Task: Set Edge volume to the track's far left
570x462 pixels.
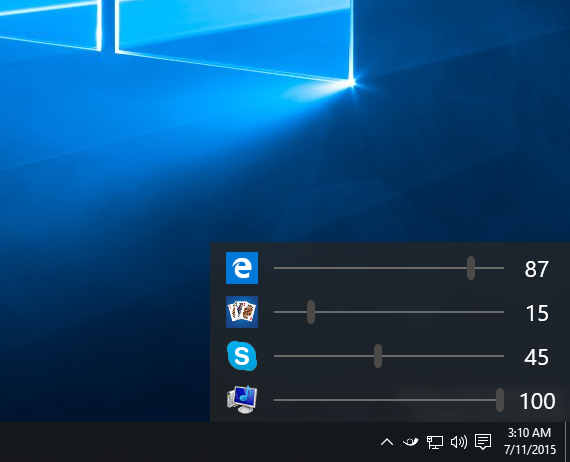Action: tap(275, 268)
